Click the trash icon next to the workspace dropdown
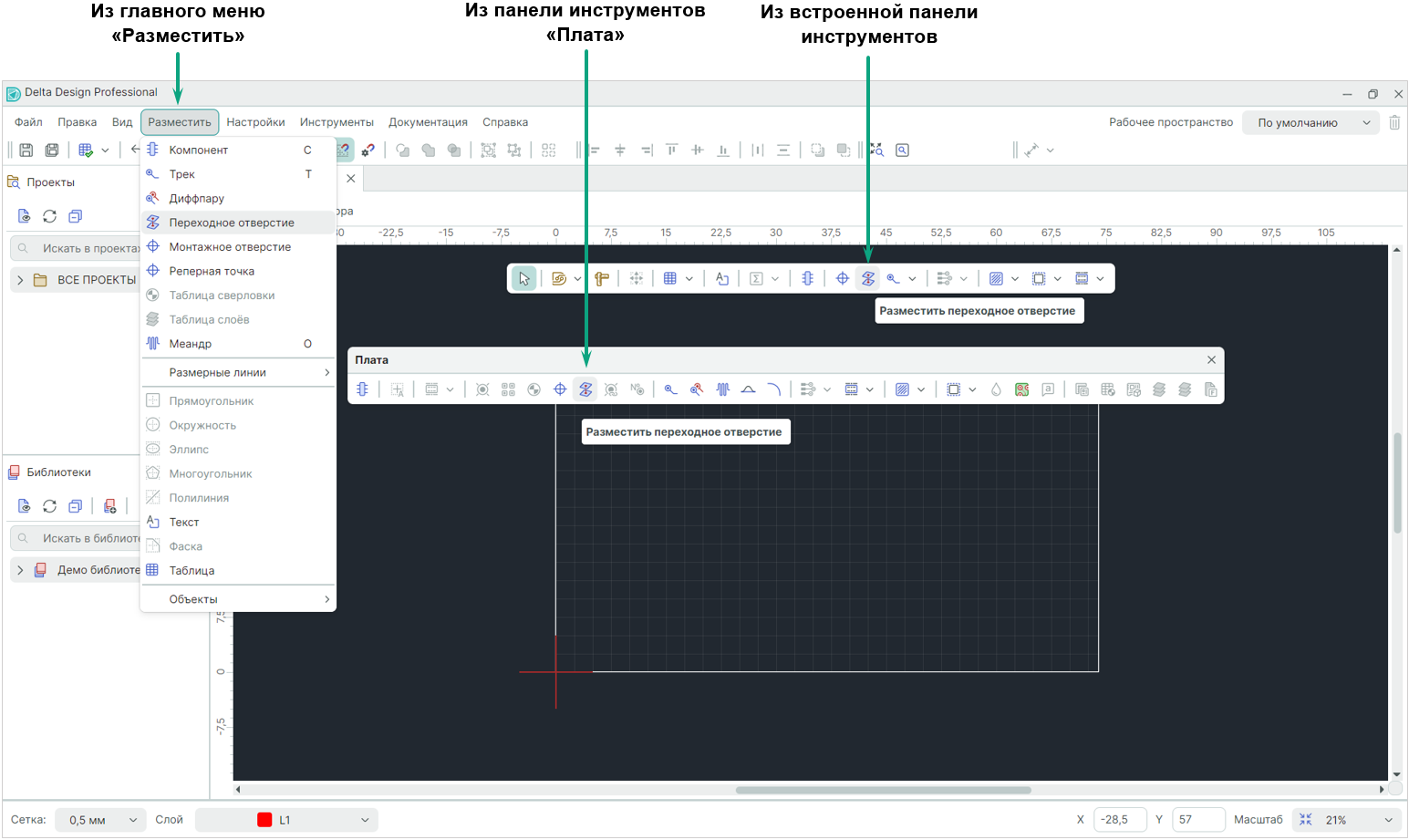This screenshot has height=840, width=1409. [1394, 122]
